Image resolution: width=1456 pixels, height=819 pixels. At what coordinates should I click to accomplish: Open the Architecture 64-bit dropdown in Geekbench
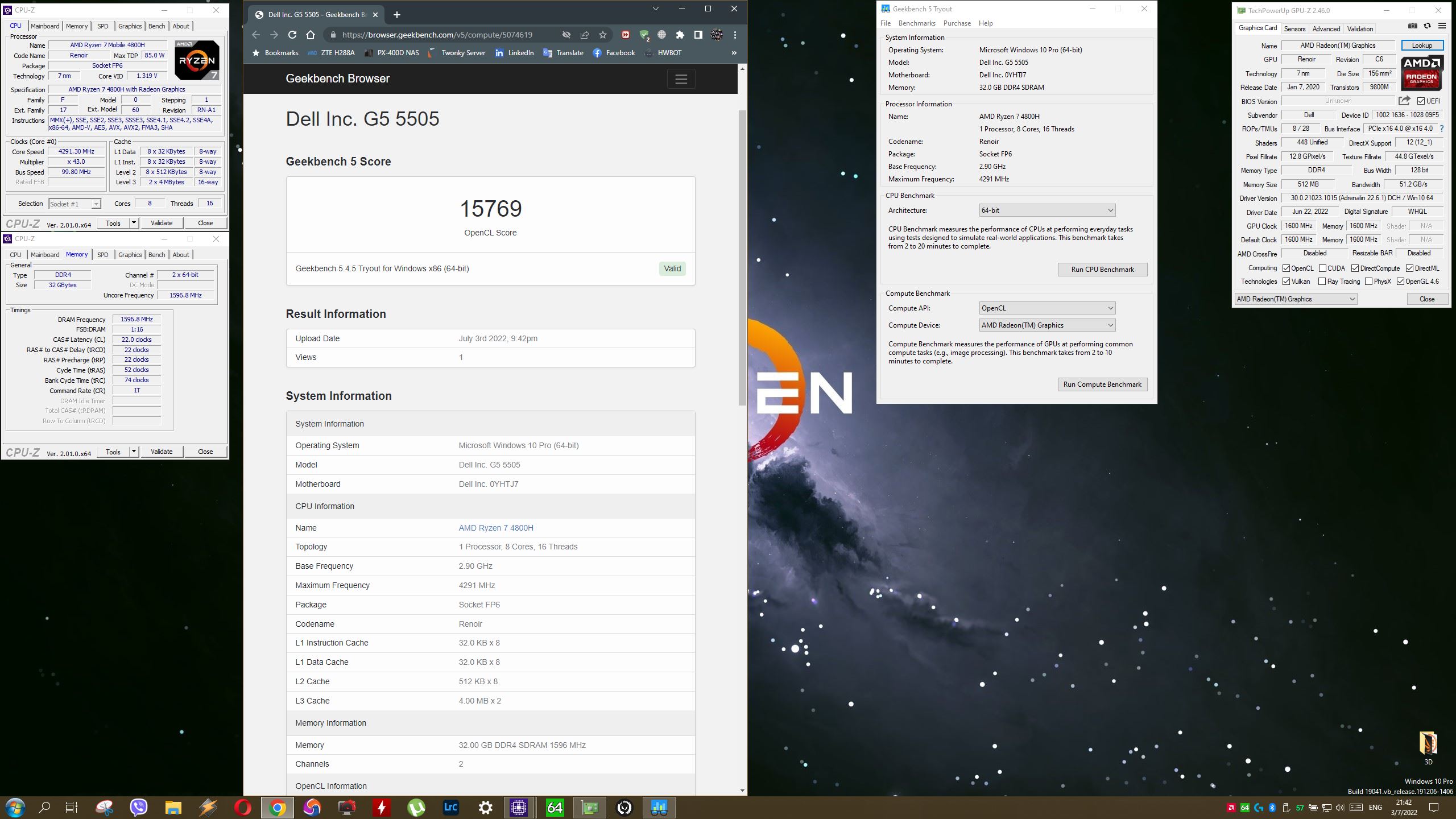pyautogui.click(x=1047, y=210)
